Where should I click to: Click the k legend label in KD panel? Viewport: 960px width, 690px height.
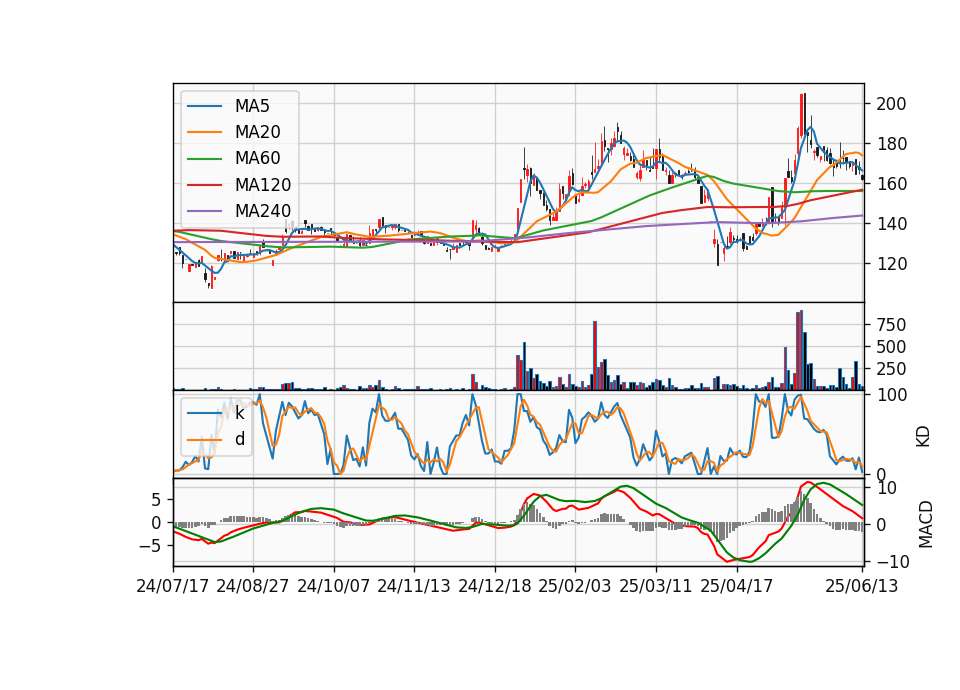[239, 413]
